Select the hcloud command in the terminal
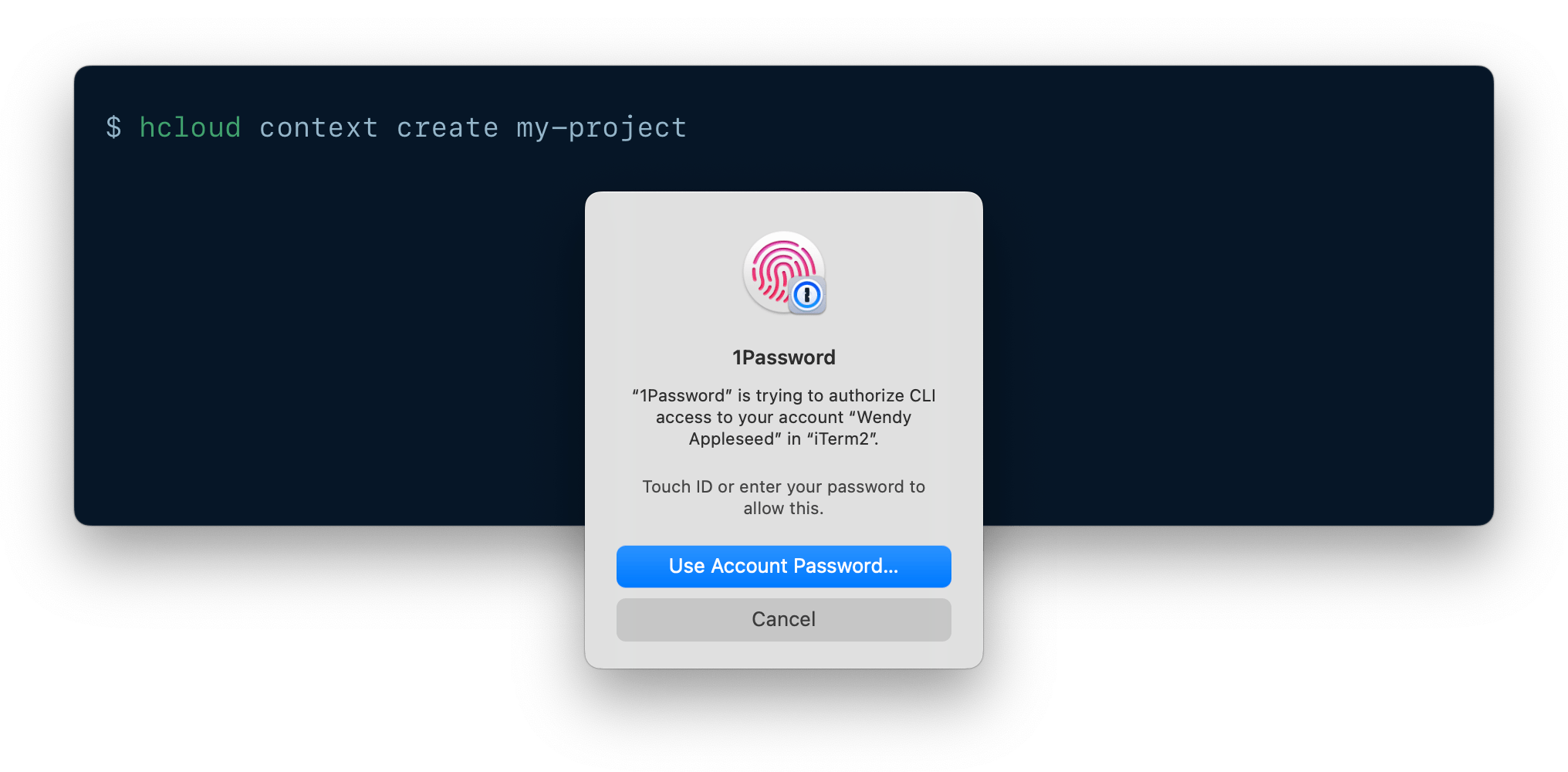Screen dimensions: 1568x772 tap(190, 127)
